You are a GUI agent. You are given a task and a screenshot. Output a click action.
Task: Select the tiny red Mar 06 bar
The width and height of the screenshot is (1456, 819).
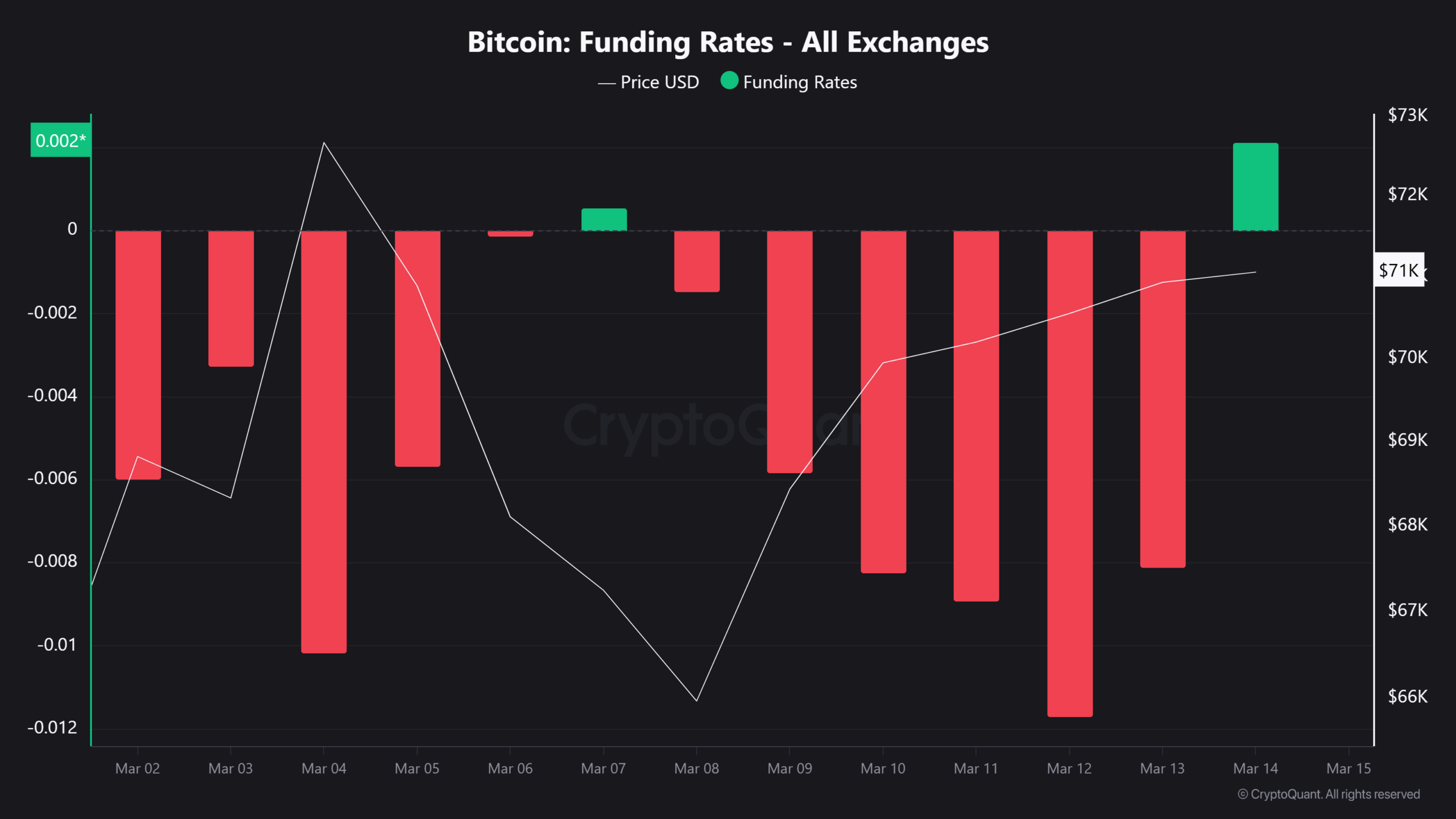[510, 234]
